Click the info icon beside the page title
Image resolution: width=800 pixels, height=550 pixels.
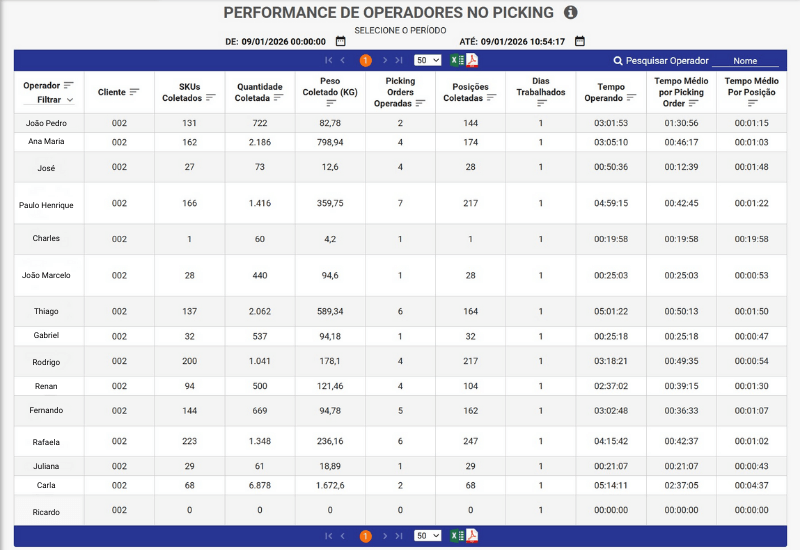tap(571, 13)
